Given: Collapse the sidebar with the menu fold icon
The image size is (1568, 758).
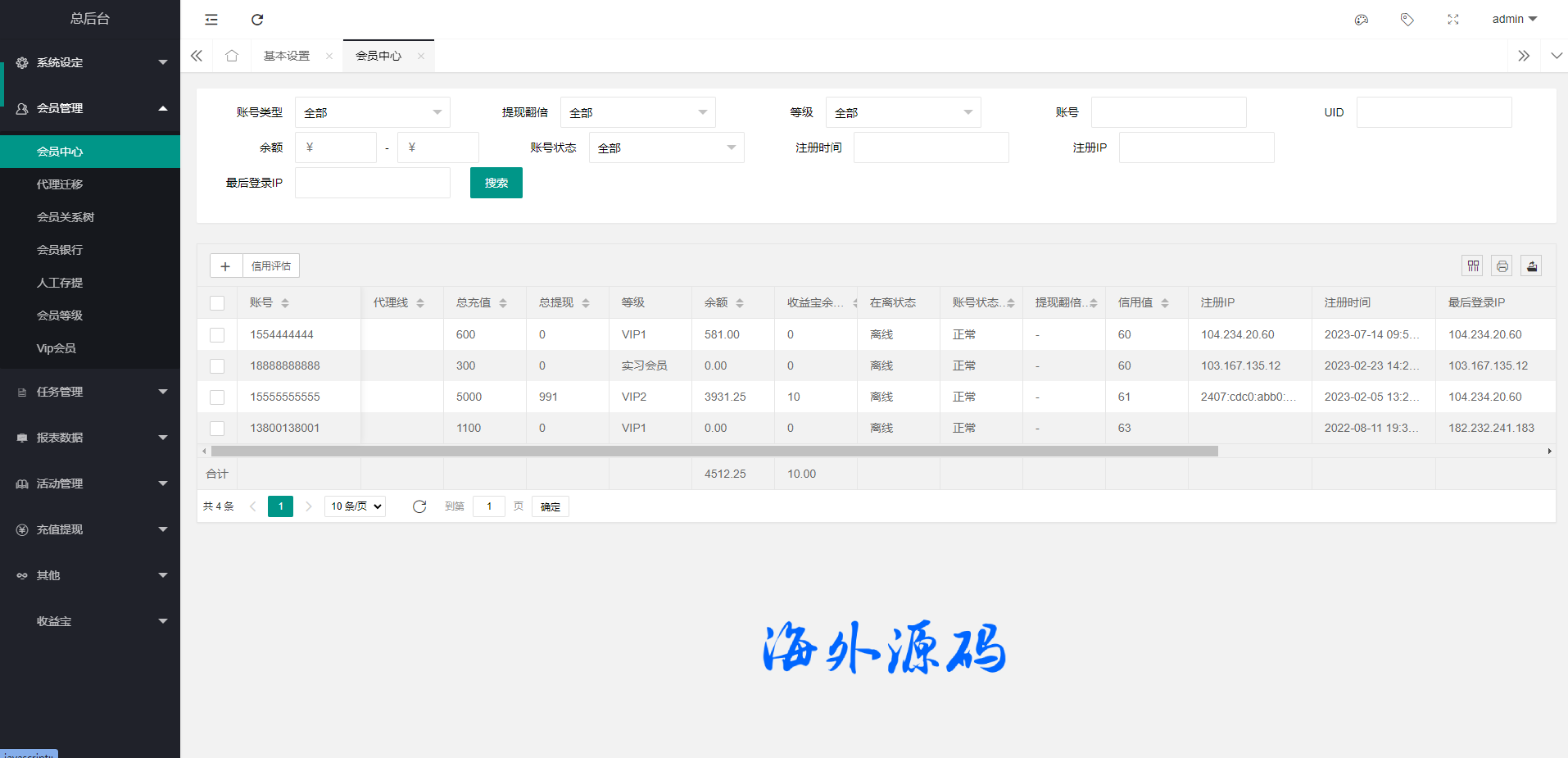Looking at the screenshot, I should point(211,20).
